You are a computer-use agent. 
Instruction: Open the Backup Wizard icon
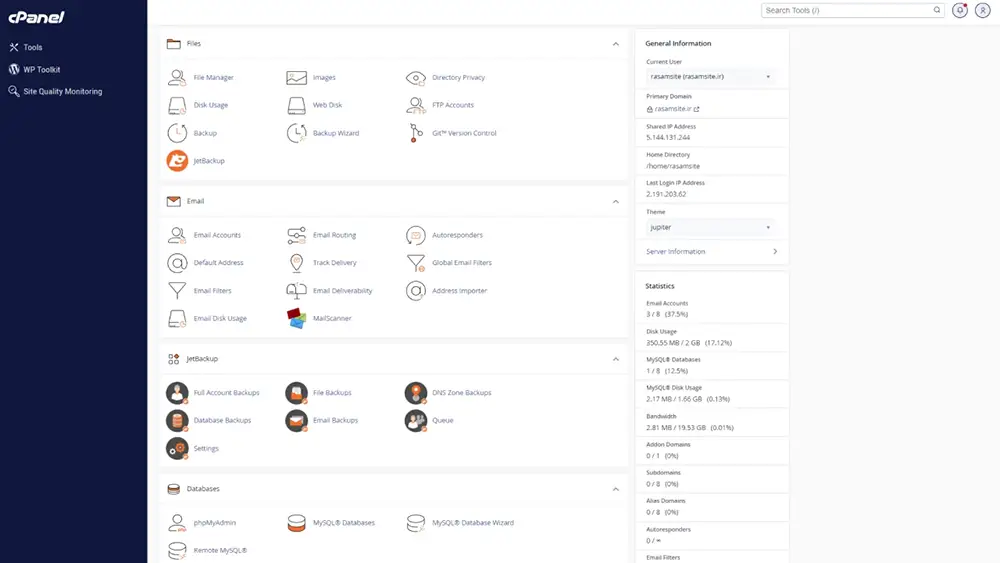pos(296,133)
